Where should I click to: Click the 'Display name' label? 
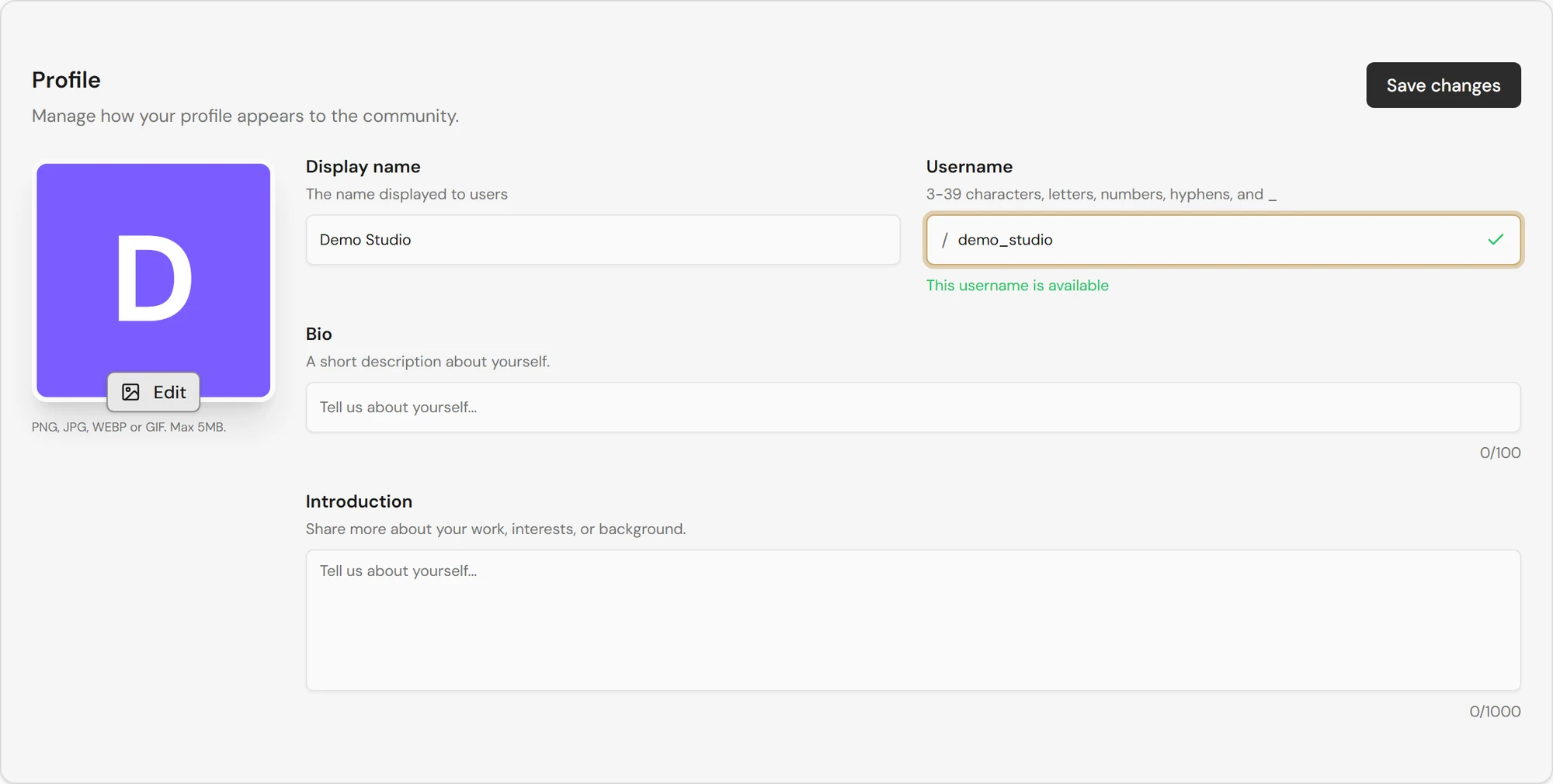tap(363, 166)
